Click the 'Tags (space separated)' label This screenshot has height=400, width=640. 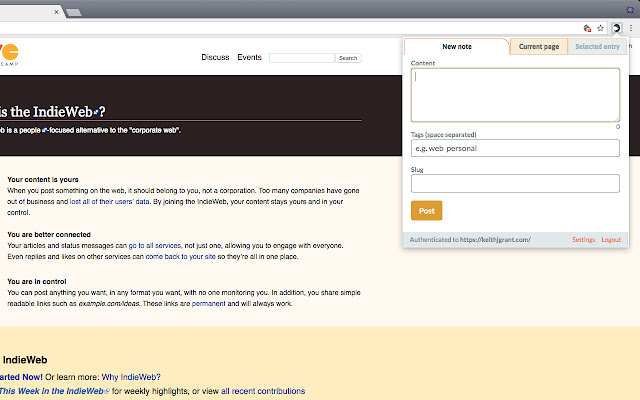(443, 135)
